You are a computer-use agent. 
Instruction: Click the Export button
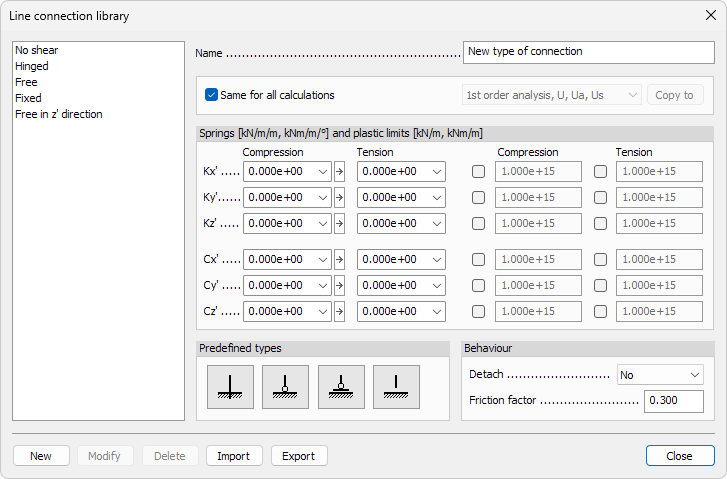click(x=298, y=456)
